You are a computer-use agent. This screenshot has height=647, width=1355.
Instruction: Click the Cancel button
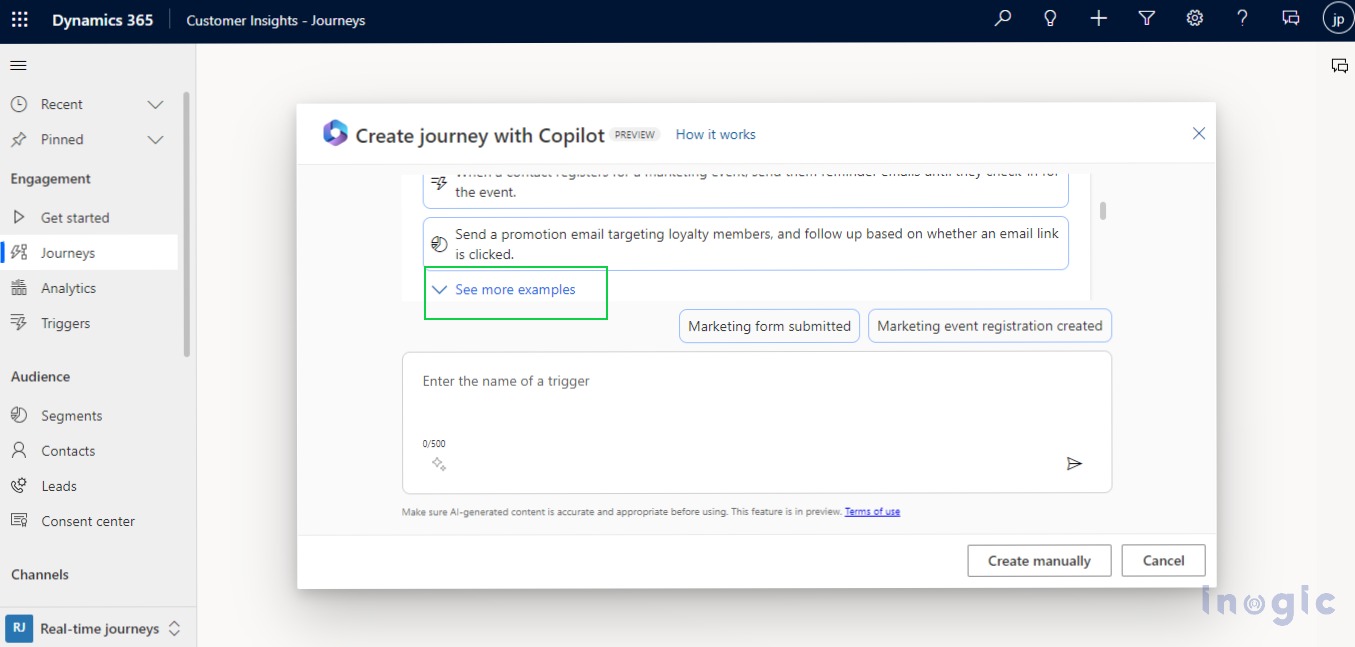(1163, 561)
